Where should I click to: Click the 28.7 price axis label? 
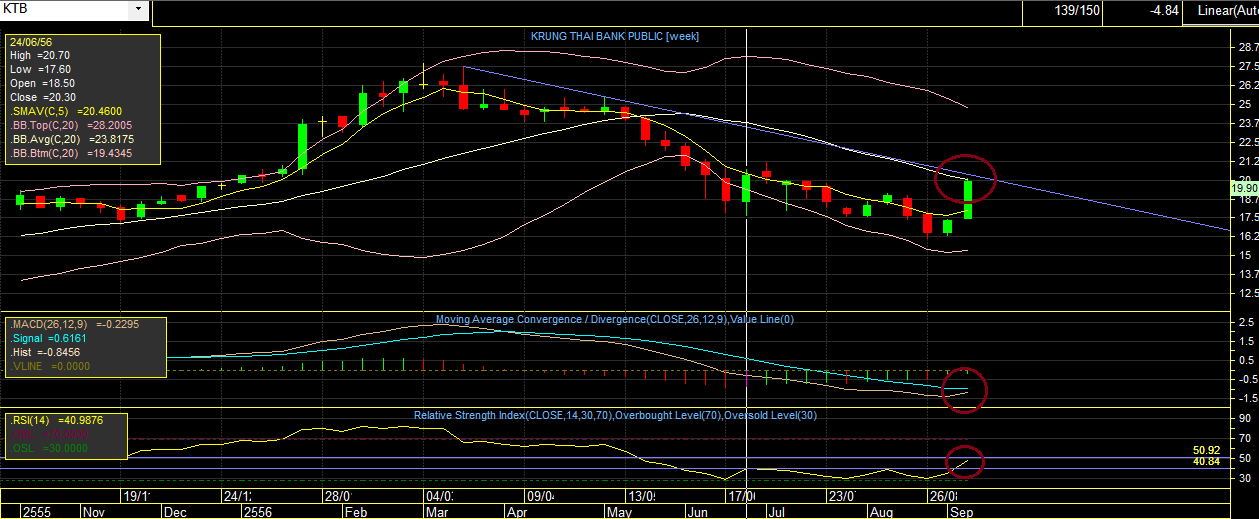coord(1248,47)
